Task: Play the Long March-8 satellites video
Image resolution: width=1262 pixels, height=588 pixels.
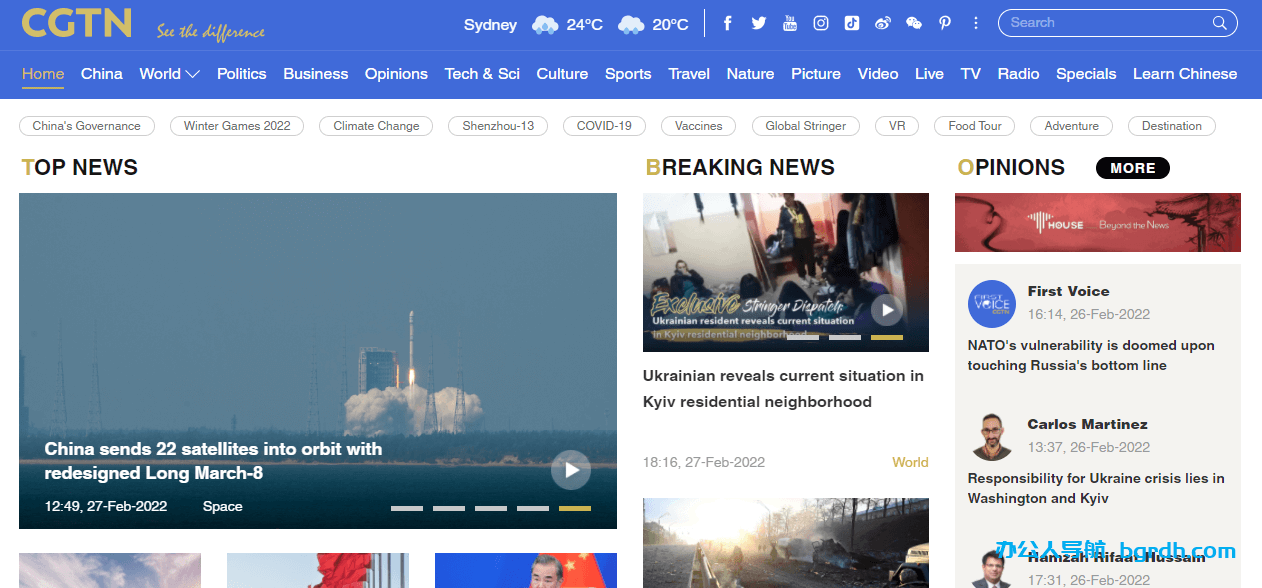Action: (x=571, y=469)
